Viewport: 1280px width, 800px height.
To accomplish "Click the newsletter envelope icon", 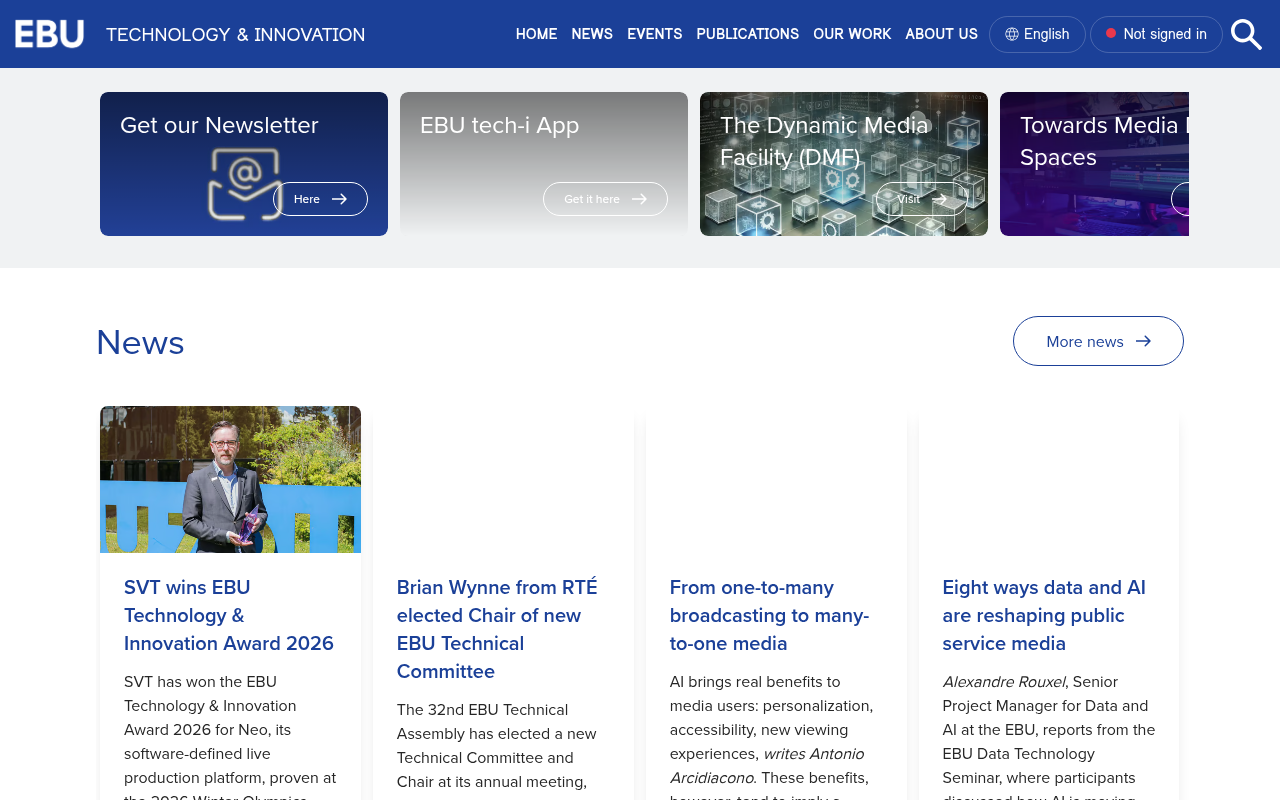I will click(x=244, y=184).
